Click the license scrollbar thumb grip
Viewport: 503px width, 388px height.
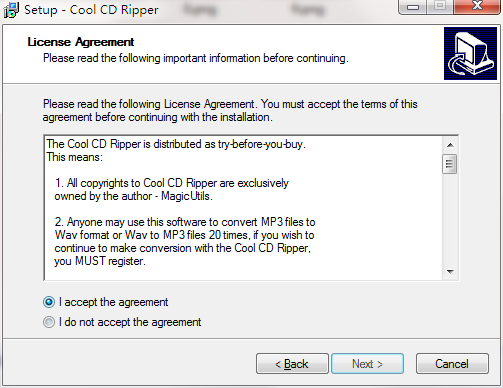(450, 164)
